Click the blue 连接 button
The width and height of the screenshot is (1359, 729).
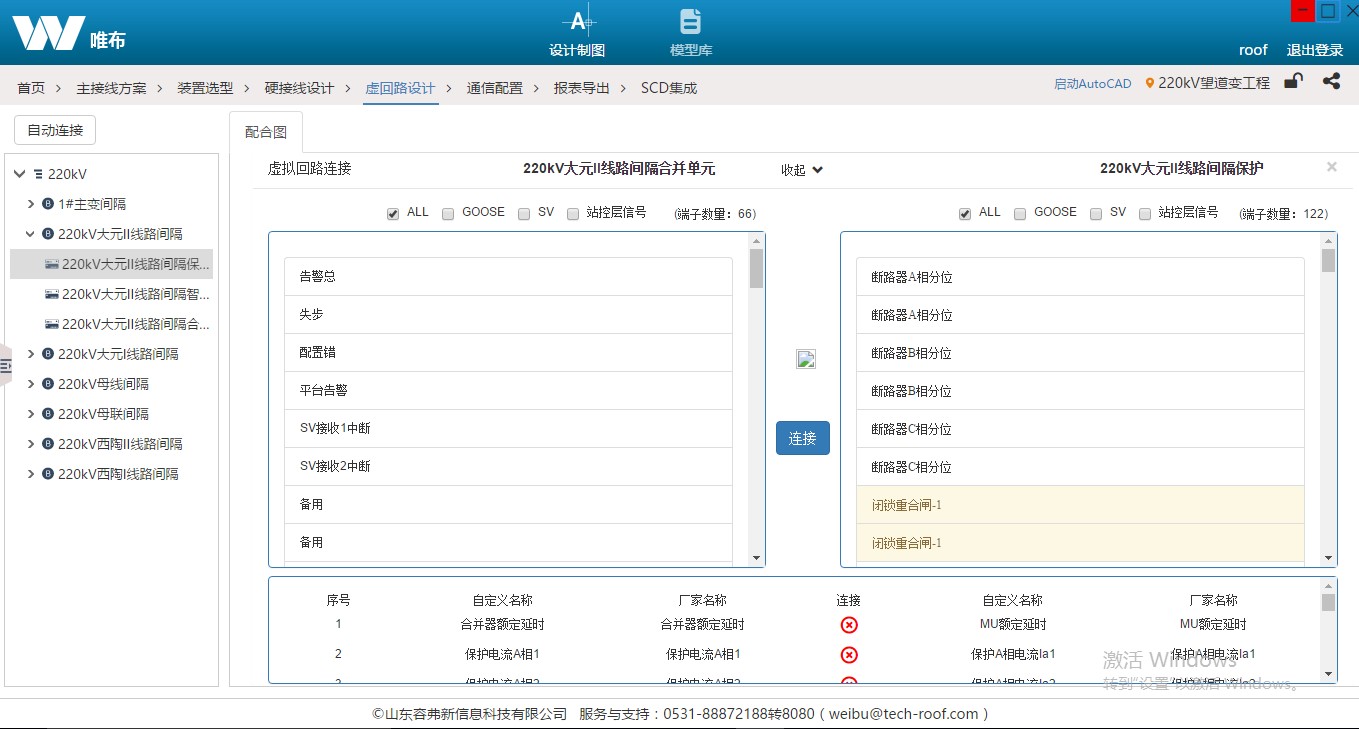(x=802, y=438)
